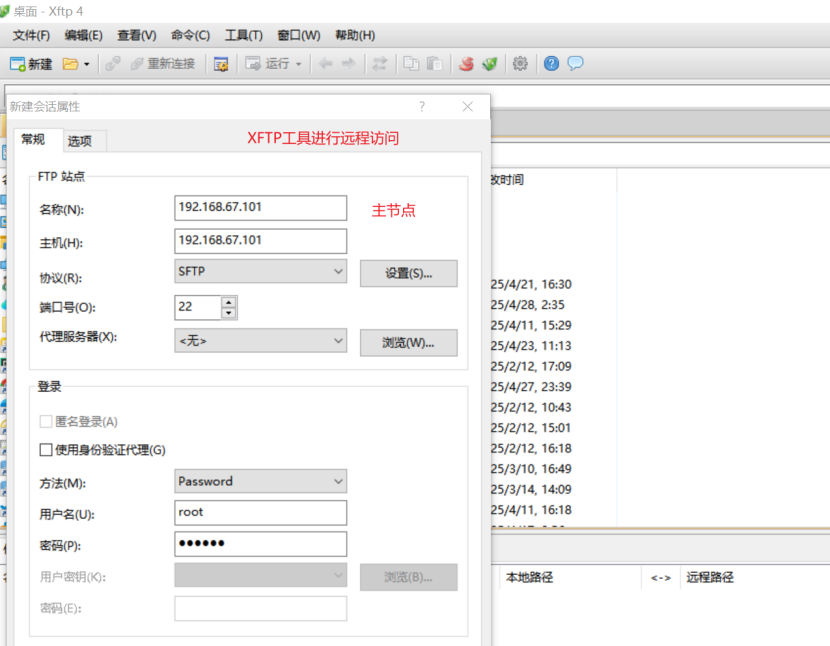Click the open folder icon in toolbar
Viewport: 830px width, 646px height.
point(70,64)
